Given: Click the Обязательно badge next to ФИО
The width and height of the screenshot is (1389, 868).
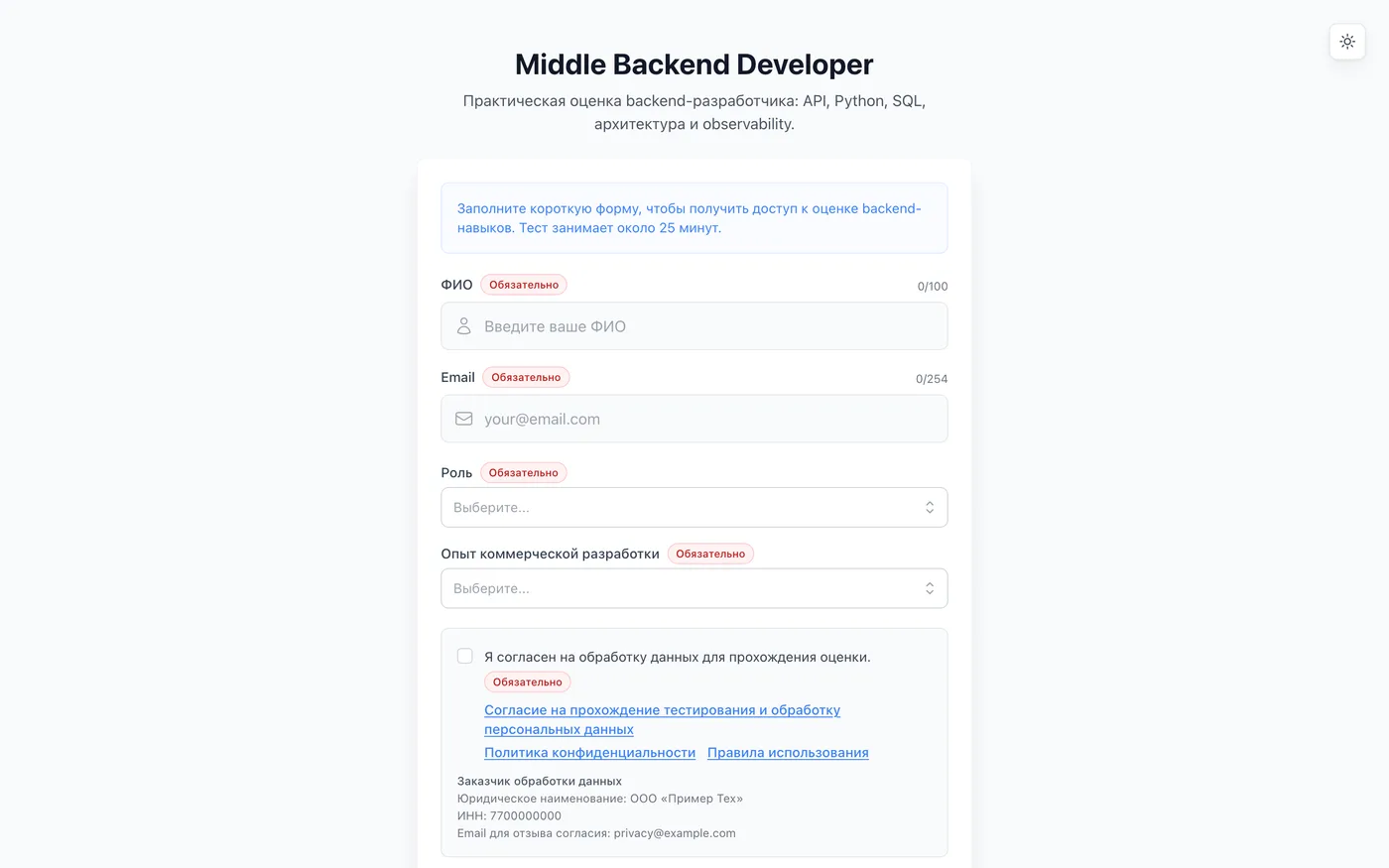Looking at the screenshot, I should tap(524, 285).
